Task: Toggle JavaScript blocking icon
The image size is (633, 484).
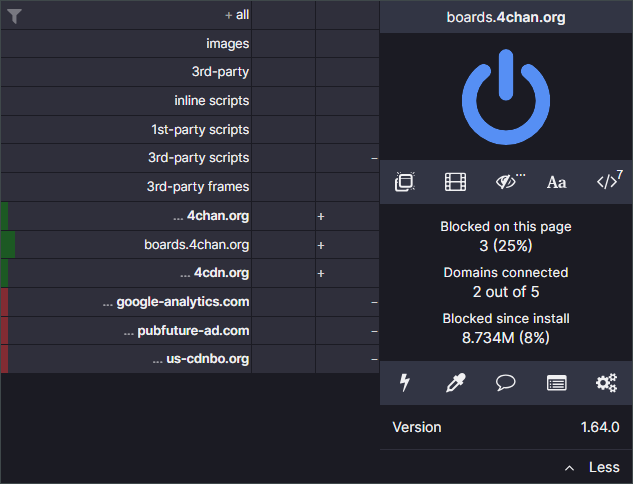Action: (607, 182)
